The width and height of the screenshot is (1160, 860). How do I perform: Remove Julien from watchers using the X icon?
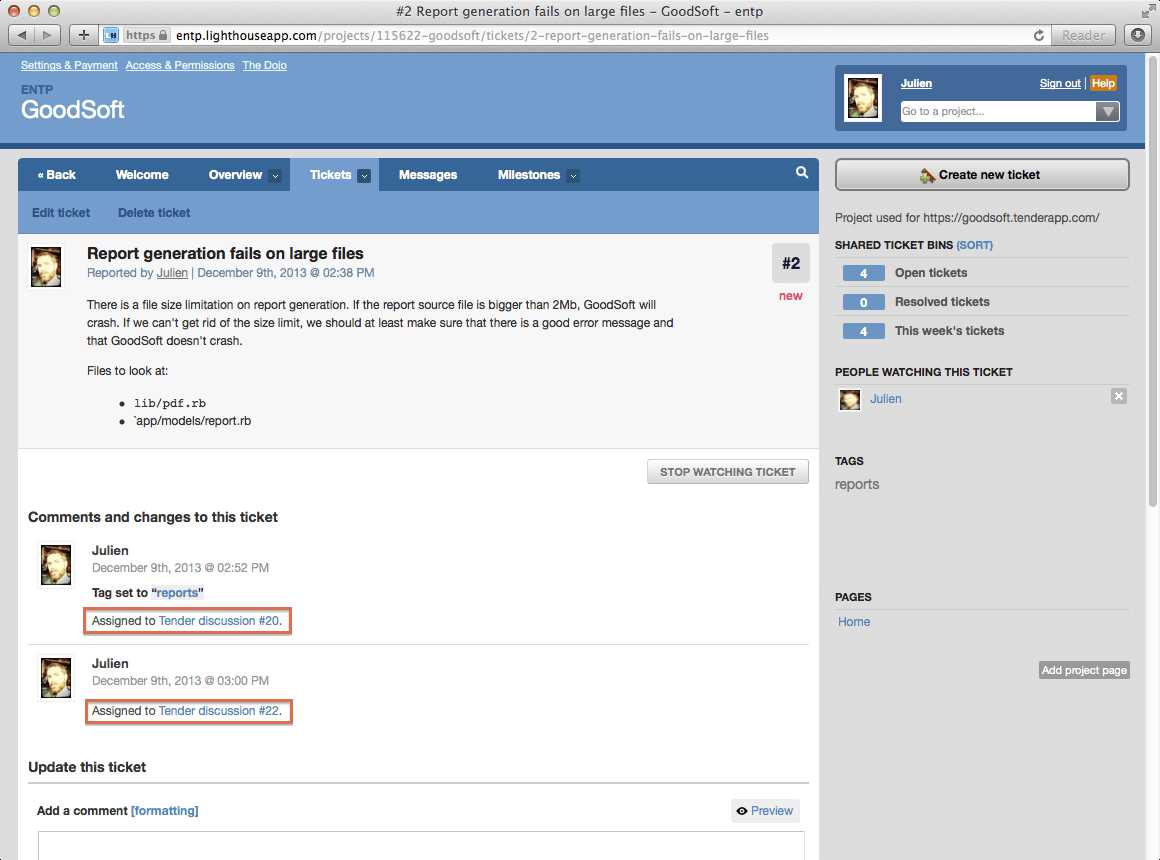(x=1119, y=397)
